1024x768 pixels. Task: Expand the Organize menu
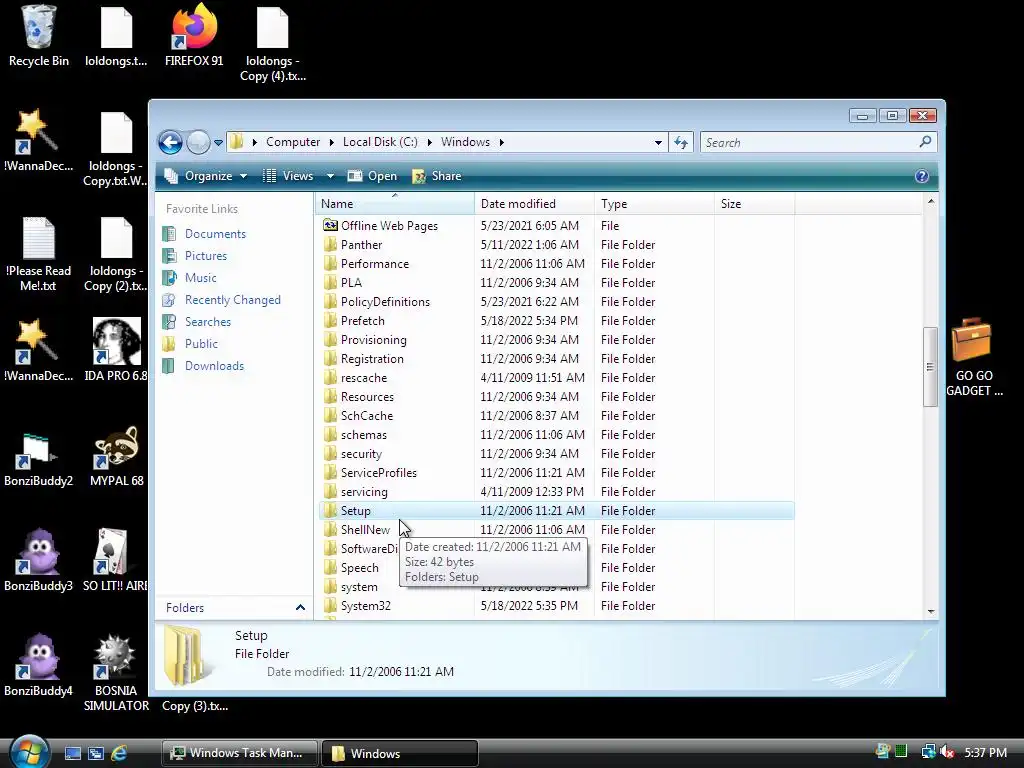pos(206,176)
